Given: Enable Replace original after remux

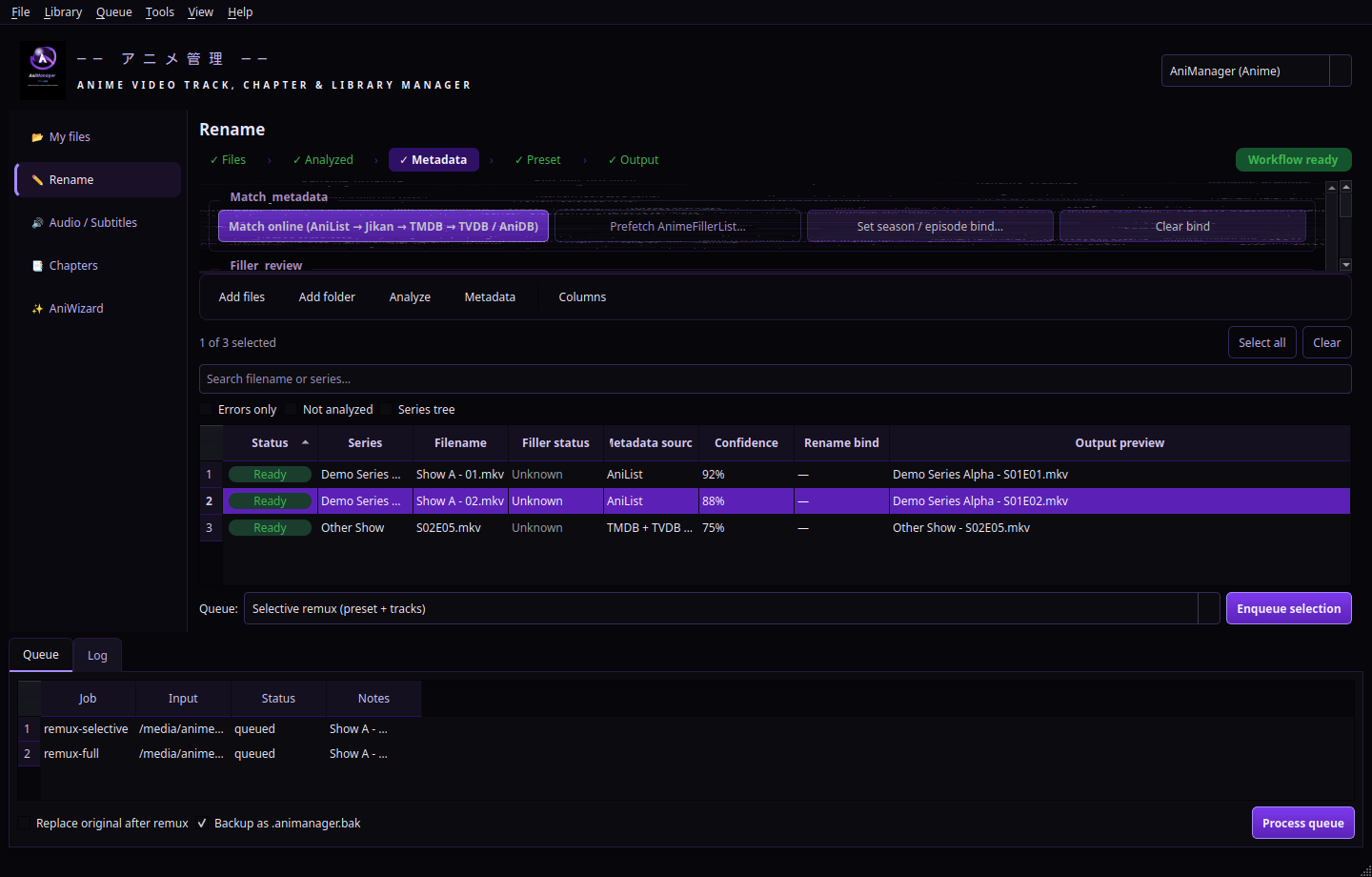Looking at the screenshot, I should click(x=24, y=824).
